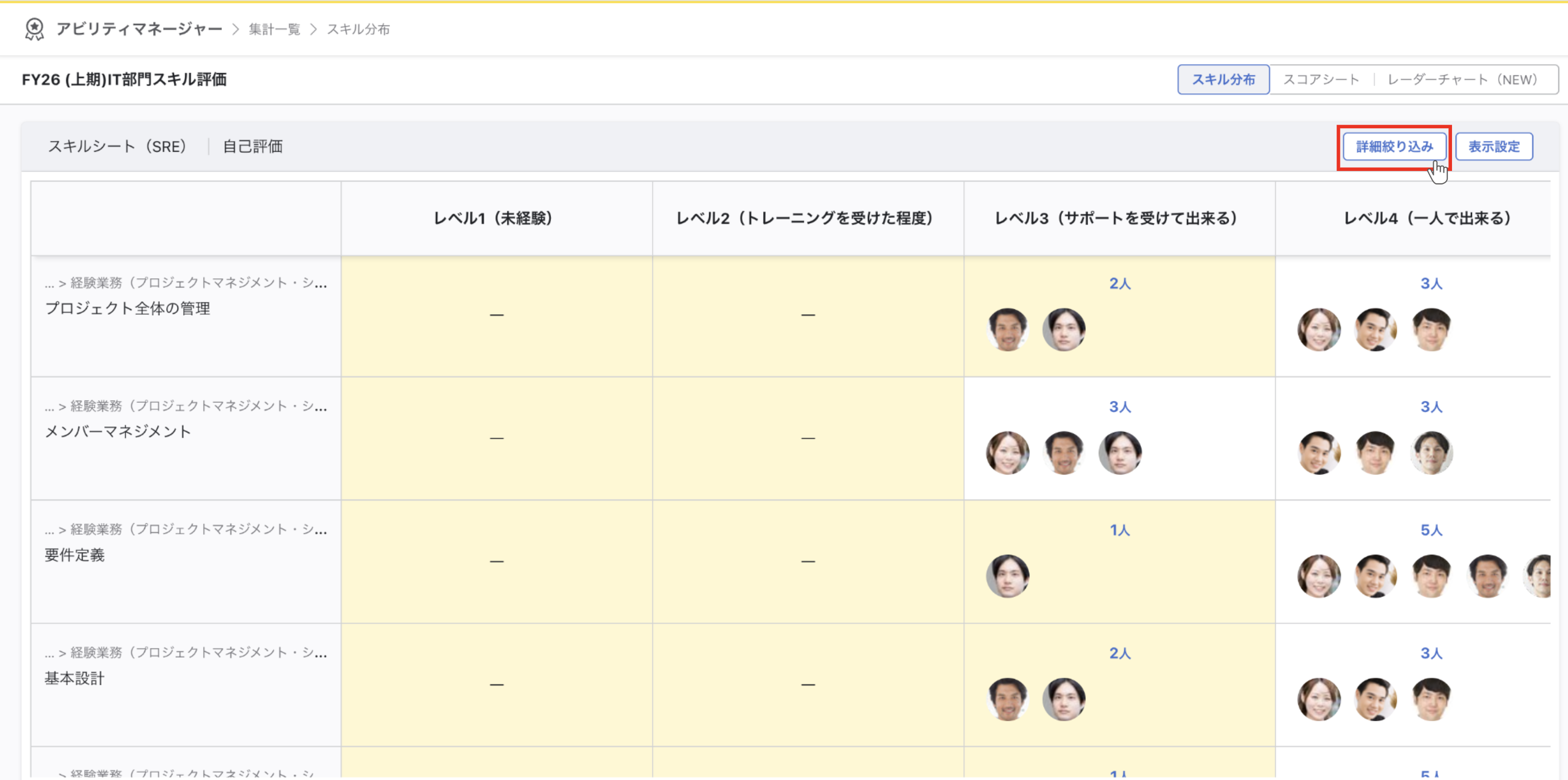Open 3人 count in メンバーマネジメント Level 3
This screenshot has width=1568, height=780.
click(1120, 407)
